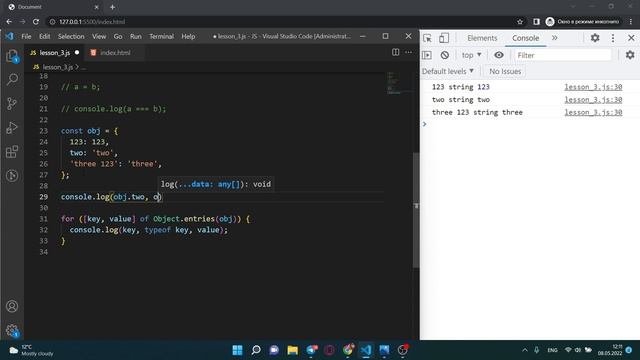640x360 pixels.
Task: Split the editor right
Action: coord(396,52)
